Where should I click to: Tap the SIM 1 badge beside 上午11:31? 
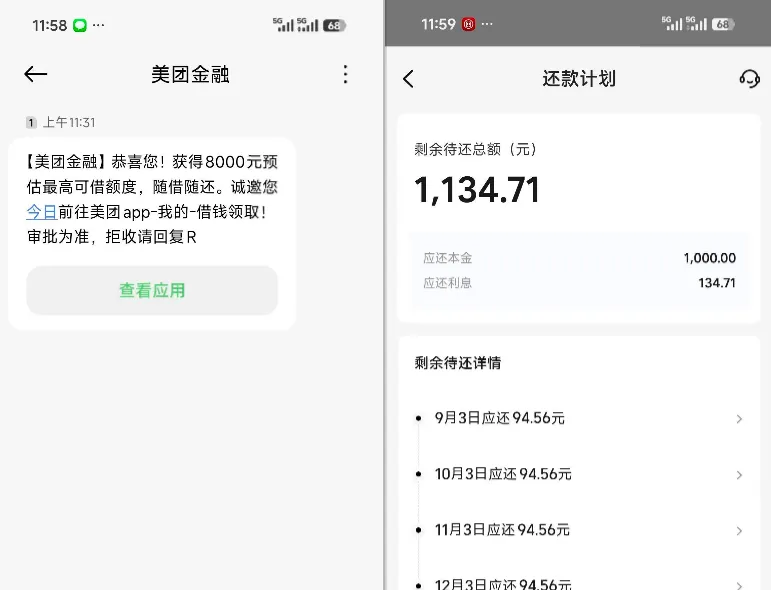[x=31, y=122]
